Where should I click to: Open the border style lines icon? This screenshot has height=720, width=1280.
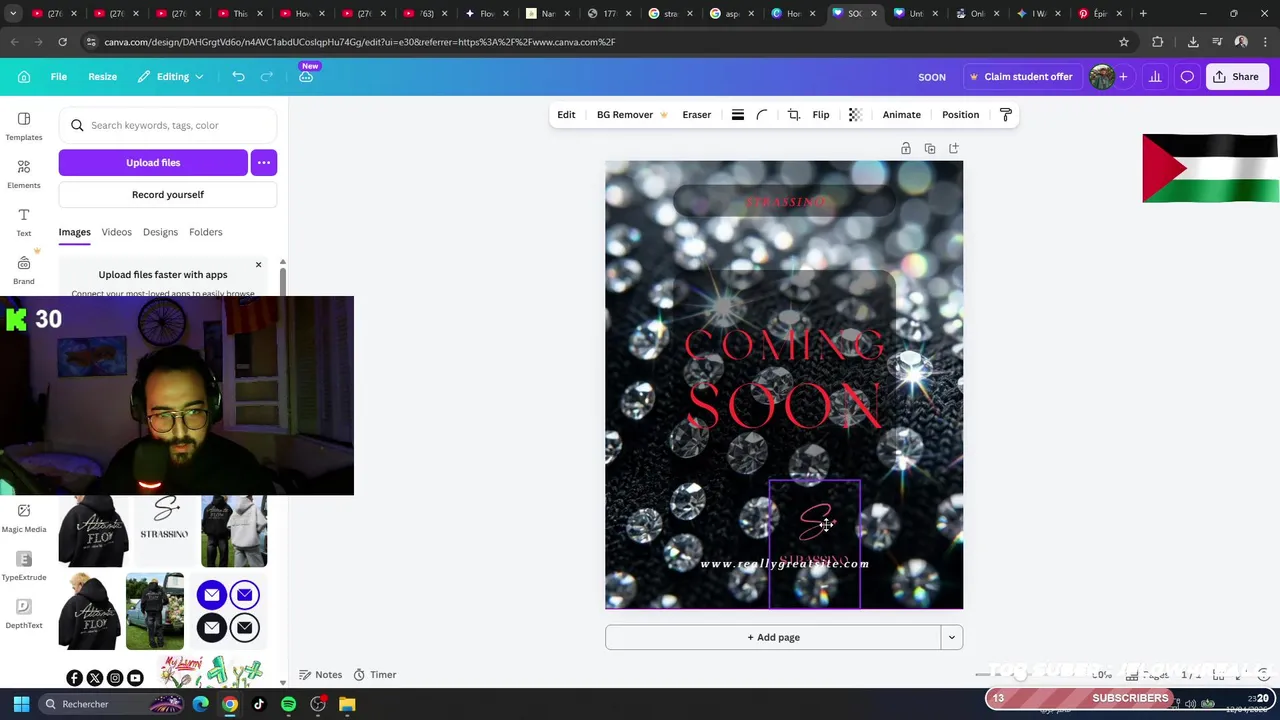tap(737, 115)
